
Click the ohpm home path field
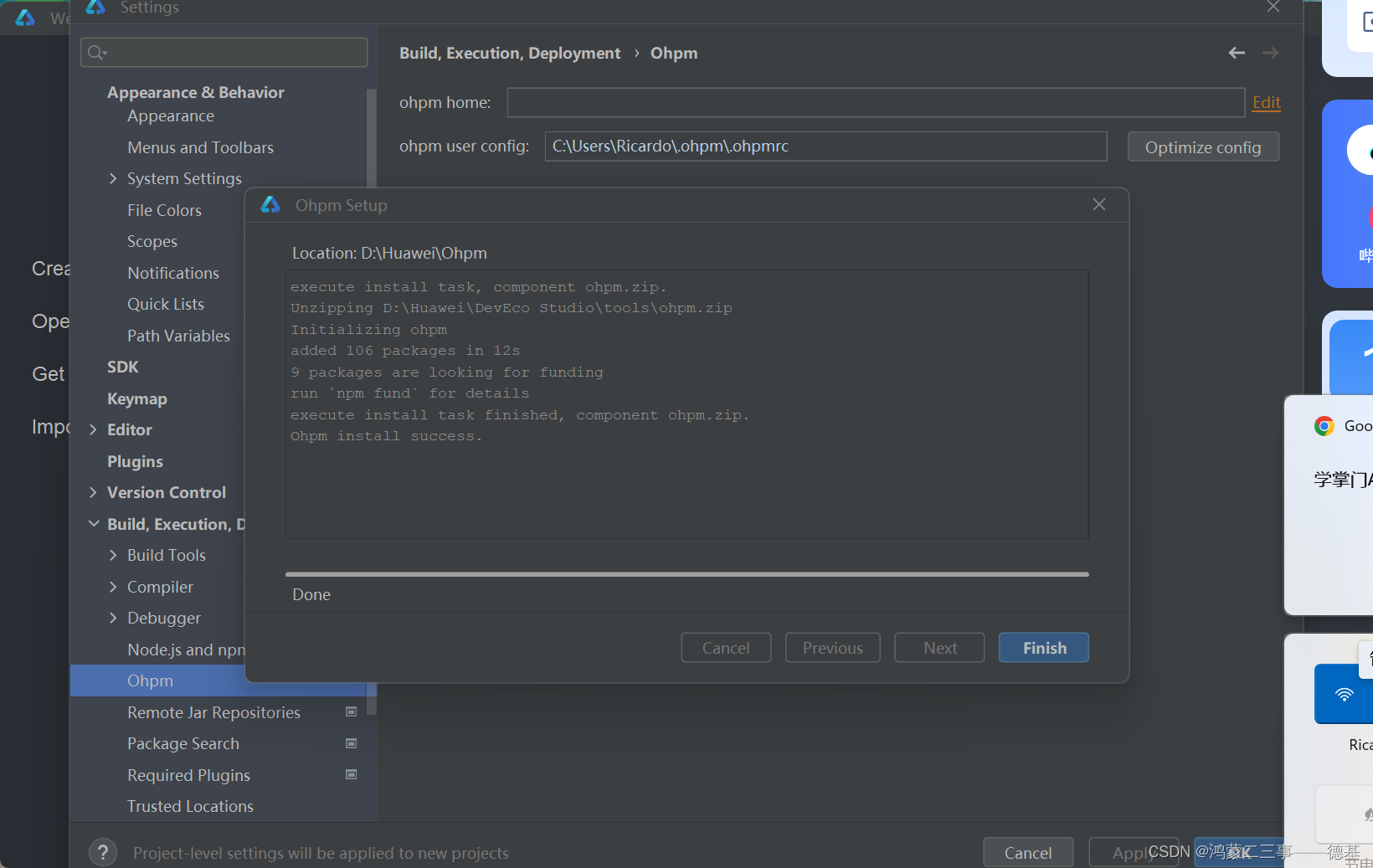(x=877, y=102)
